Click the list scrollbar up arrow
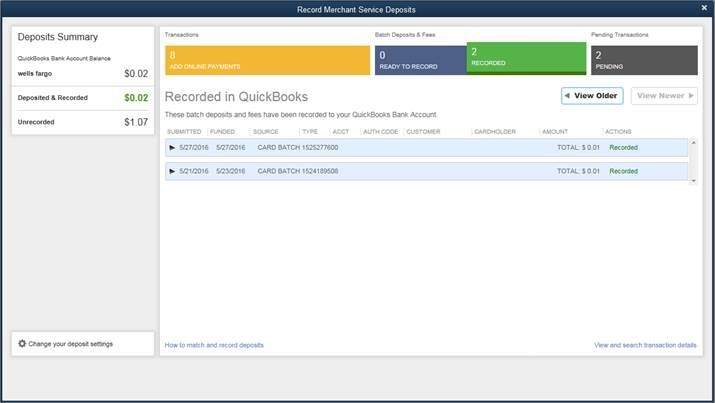 pos(693,143)
